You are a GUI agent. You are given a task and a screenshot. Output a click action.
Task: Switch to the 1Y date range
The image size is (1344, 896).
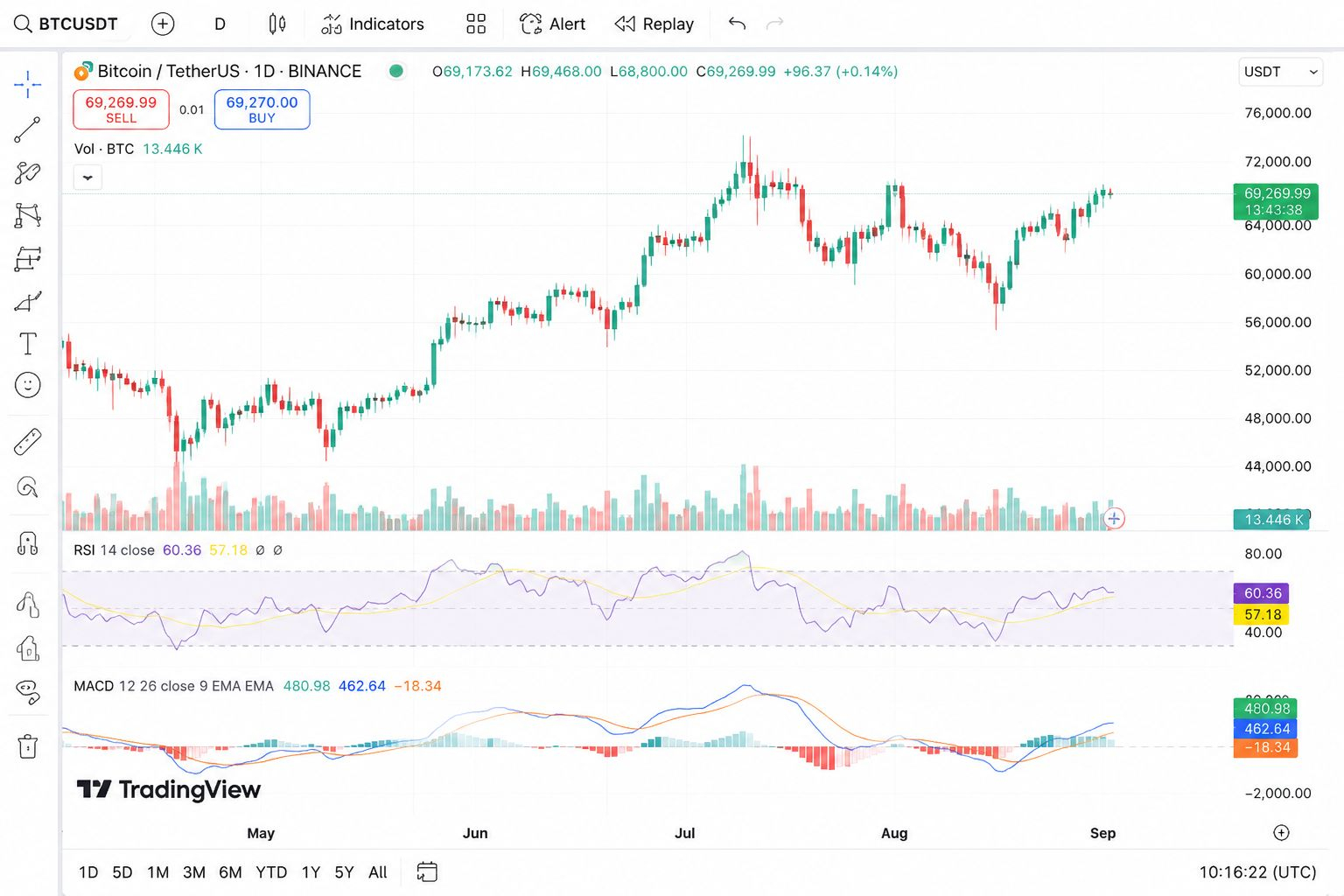311,872
